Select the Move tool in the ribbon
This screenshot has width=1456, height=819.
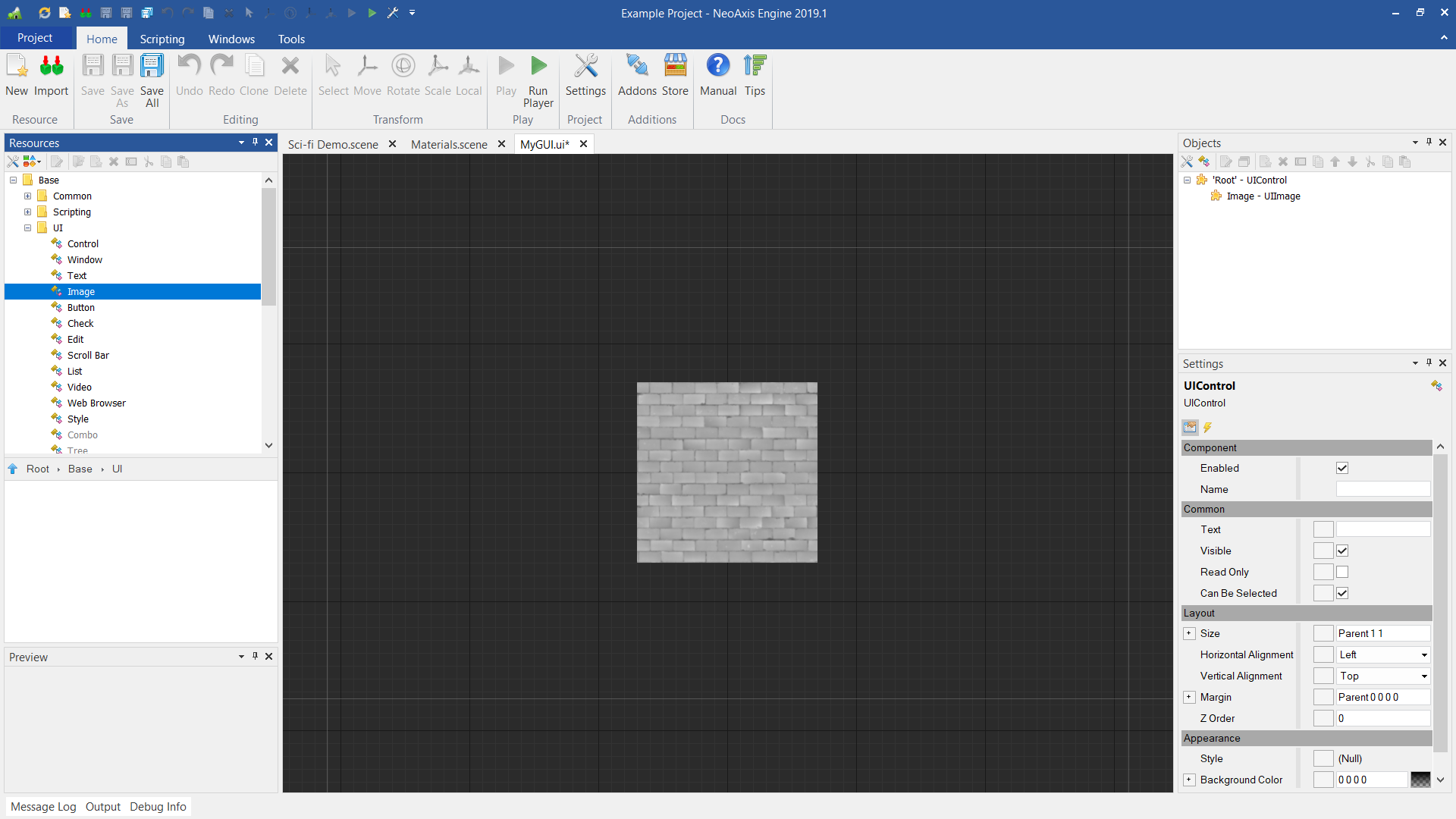coord(368,76)
